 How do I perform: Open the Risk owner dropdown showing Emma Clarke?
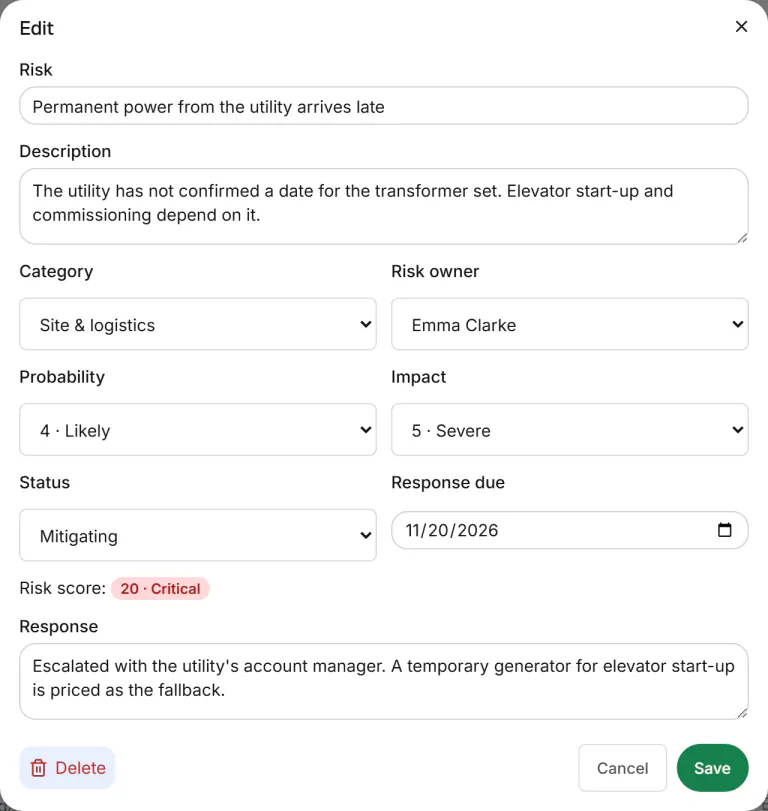569,324
